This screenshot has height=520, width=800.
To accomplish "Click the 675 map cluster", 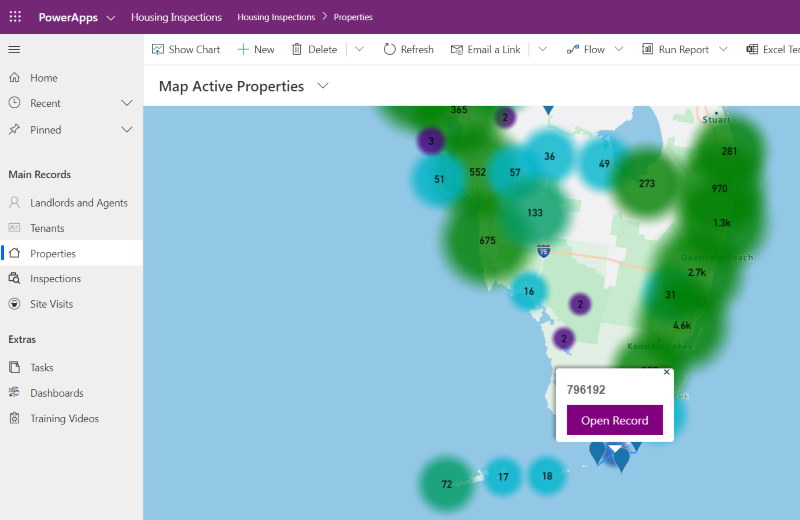I will (487, 240).
